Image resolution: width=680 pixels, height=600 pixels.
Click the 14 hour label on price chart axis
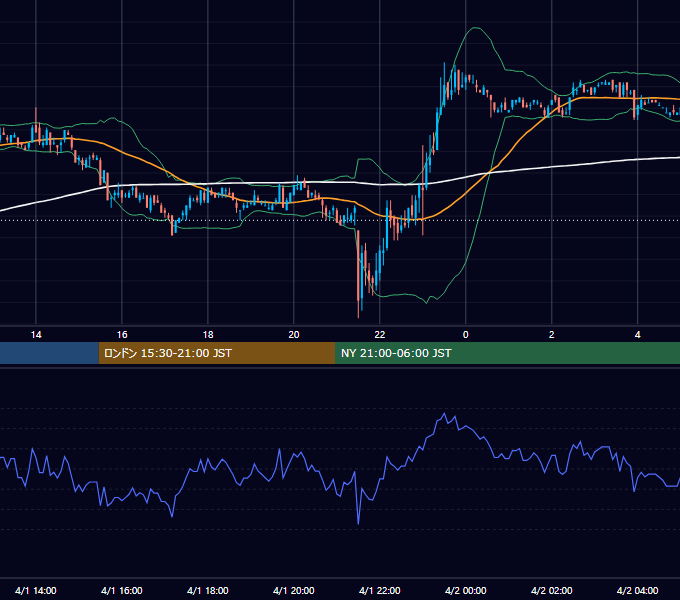(36, 335)
